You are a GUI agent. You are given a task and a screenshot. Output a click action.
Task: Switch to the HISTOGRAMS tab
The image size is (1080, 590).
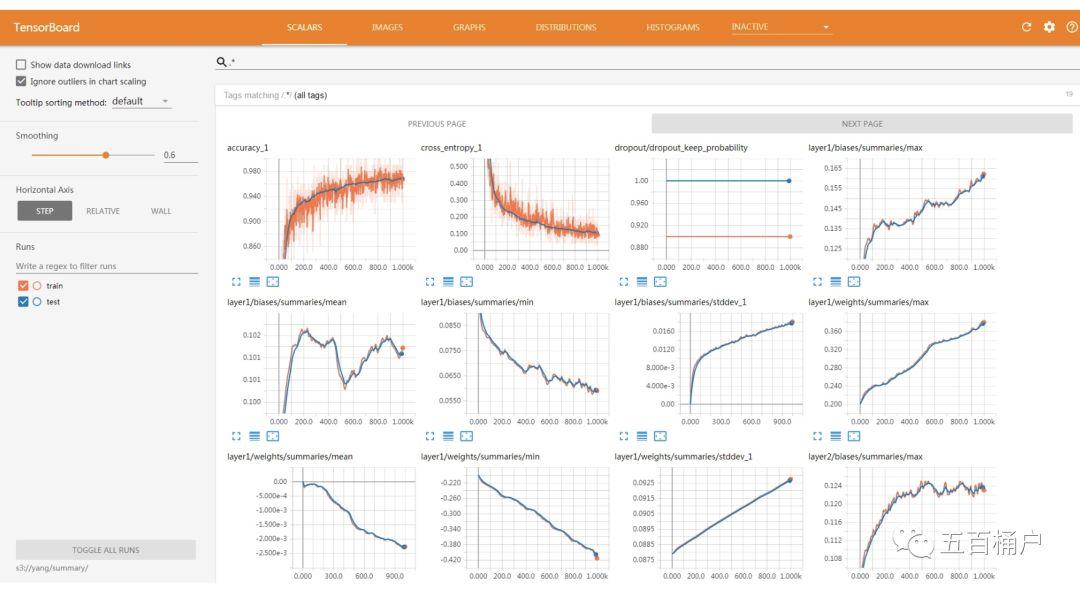[673, 28]
